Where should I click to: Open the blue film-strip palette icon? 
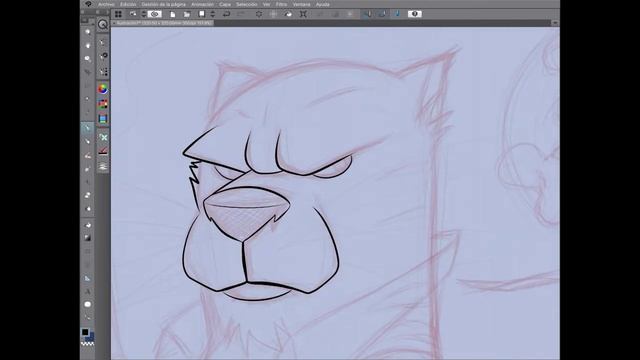point(103,119)
